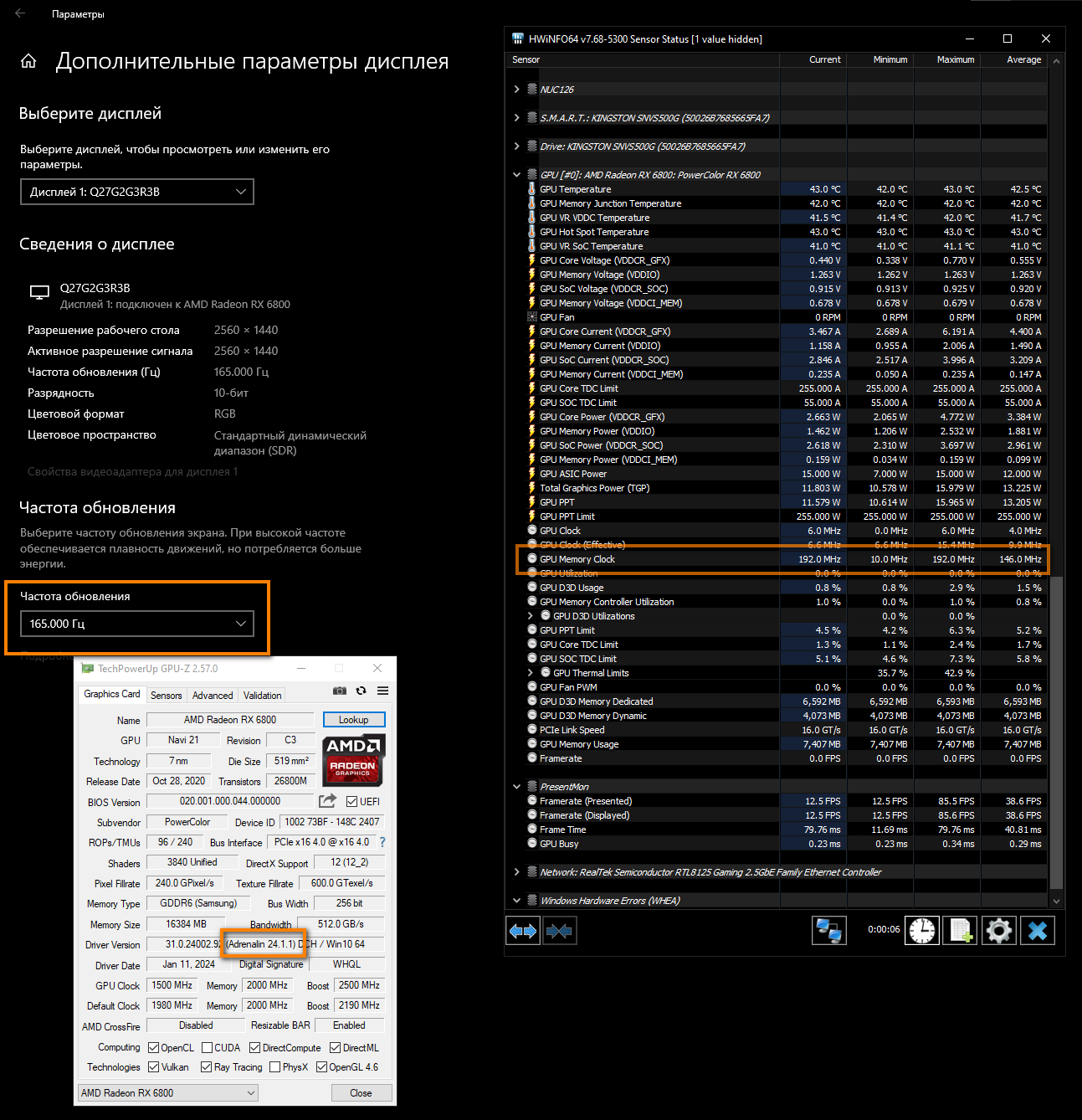Click the thermometer icon for GPU Temperature

click(x=531, y=189)
